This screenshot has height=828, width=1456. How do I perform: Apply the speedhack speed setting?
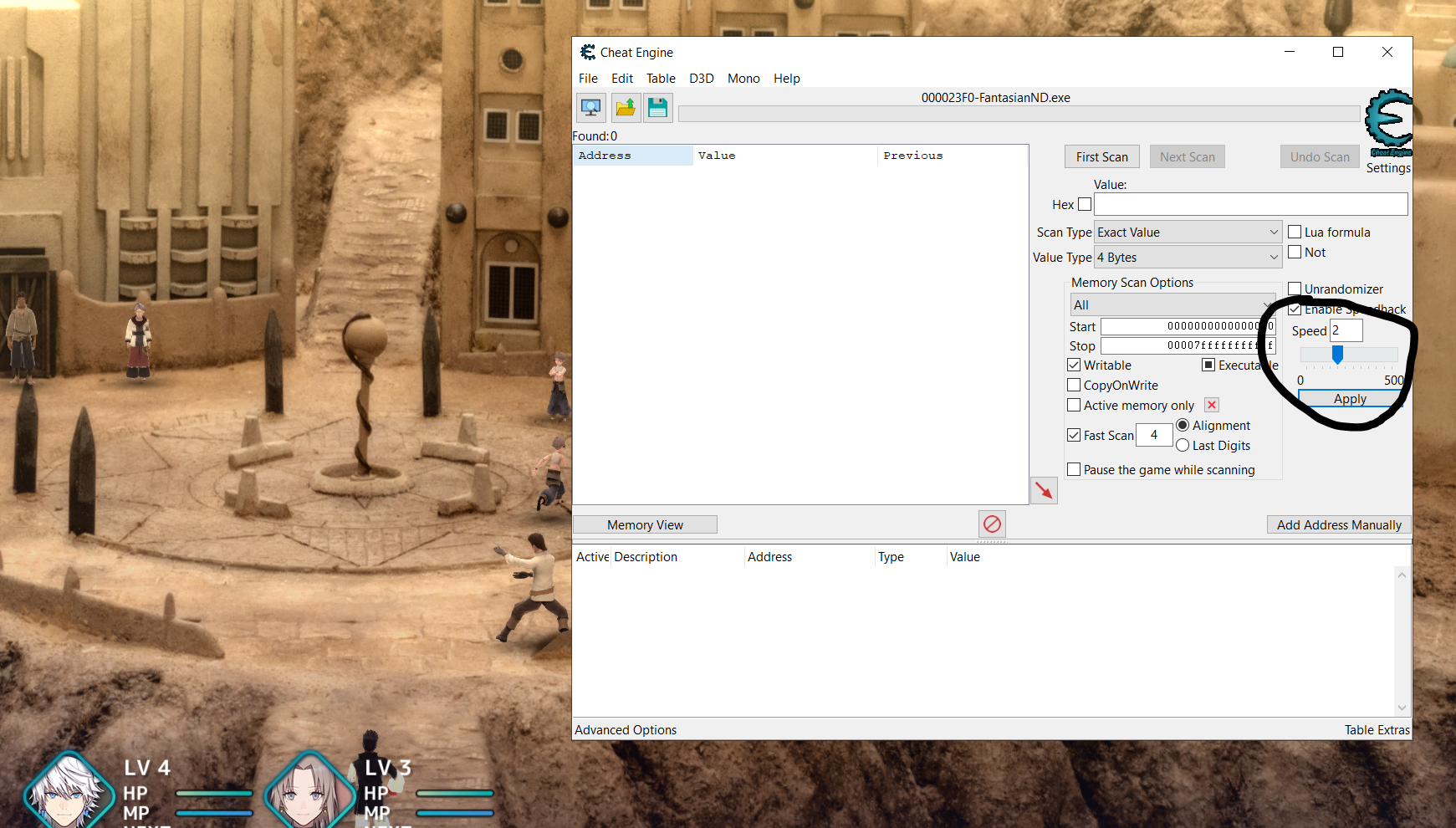click(1350, 399)
